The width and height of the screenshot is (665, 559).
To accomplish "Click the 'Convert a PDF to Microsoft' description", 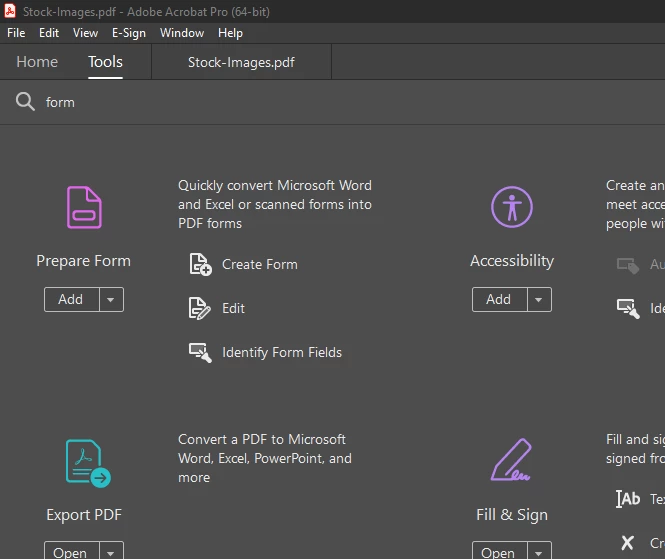I will (x=265, y=458).
